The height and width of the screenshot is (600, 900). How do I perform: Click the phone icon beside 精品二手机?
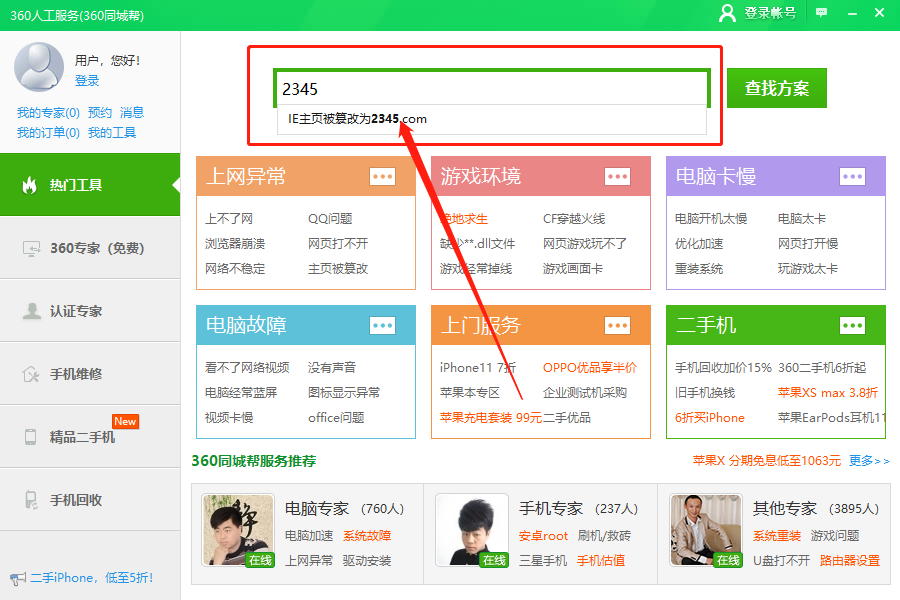(x=30, y=437)
